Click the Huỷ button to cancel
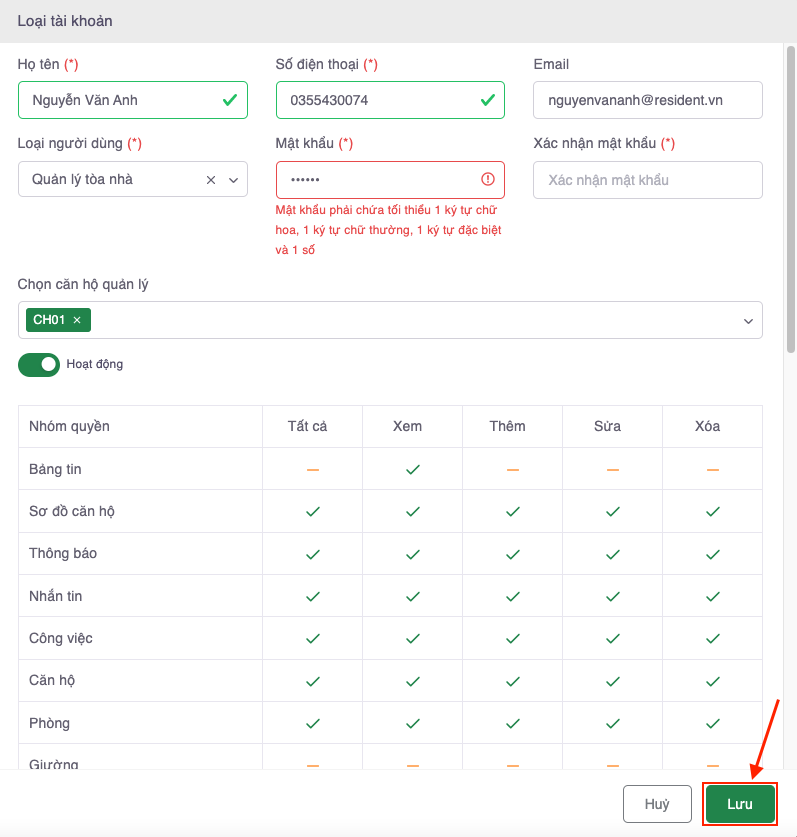797x837 pixels. (x=657, y=804)
